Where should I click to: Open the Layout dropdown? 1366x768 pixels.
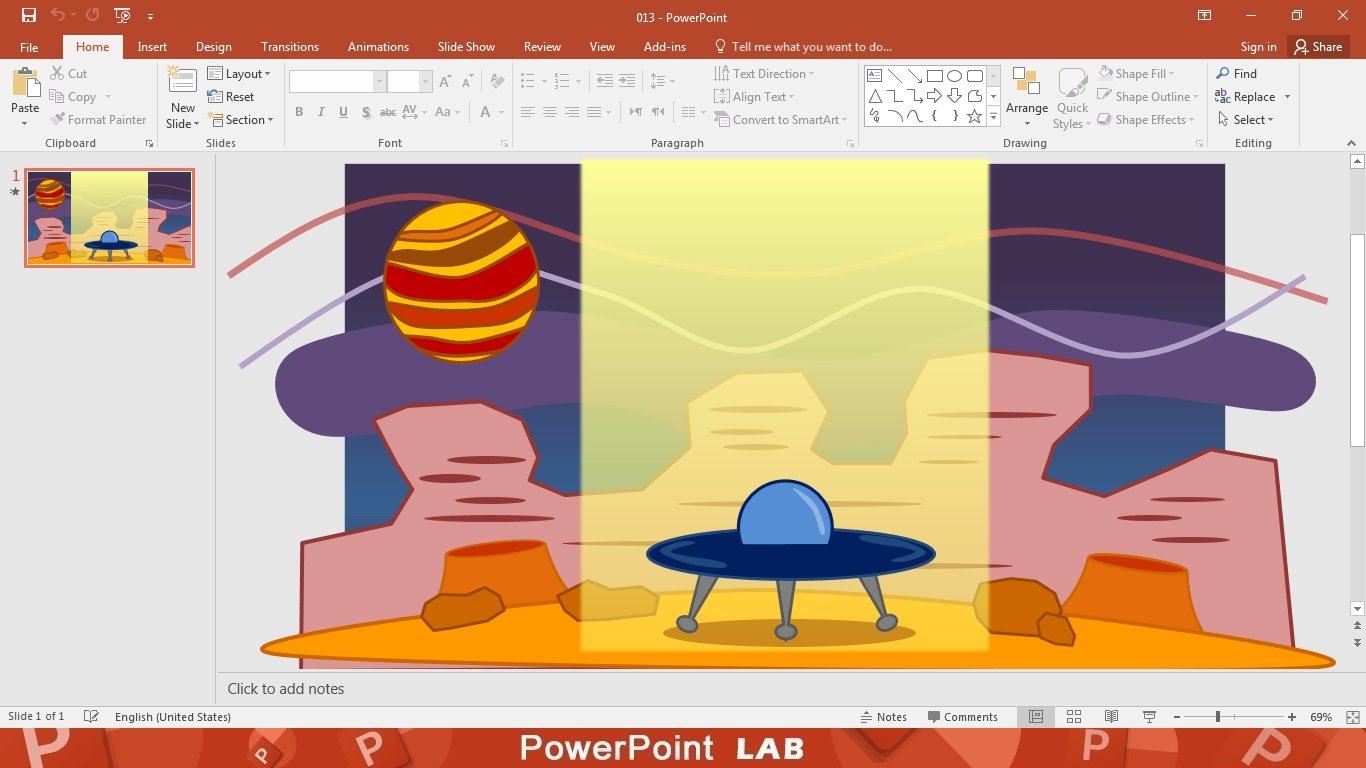click(x=239, y=74)
